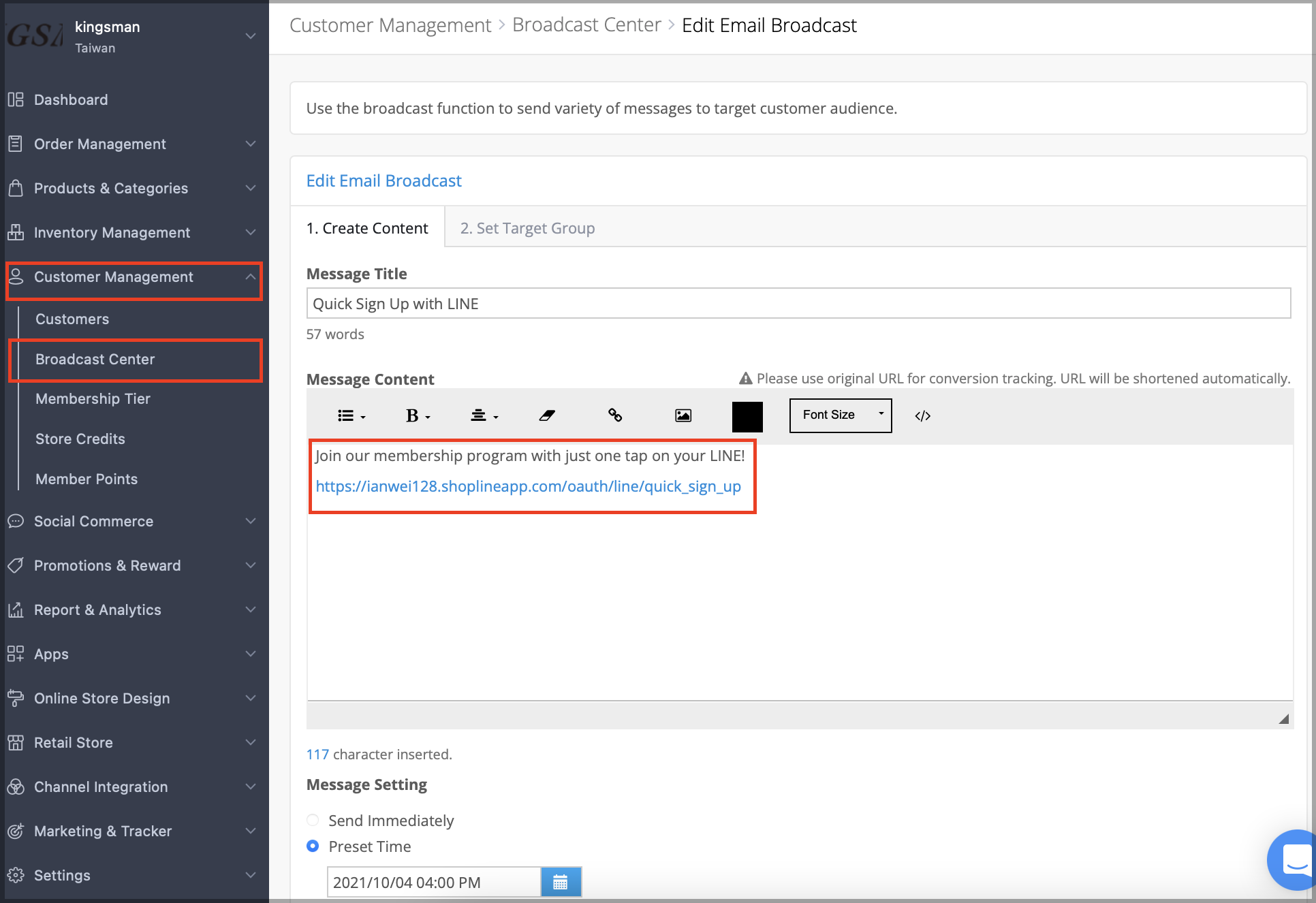Image resolution: width=1316 pixels, height=903 pixels.
Task: Click the insert image icon
Action: tap(683, 415)
